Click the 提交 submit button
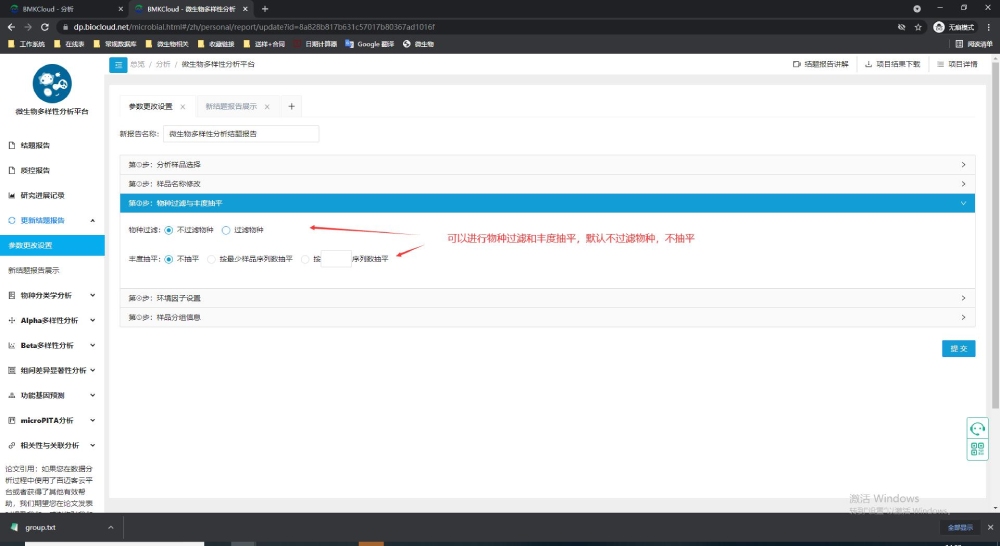 [x=958, y=348]
